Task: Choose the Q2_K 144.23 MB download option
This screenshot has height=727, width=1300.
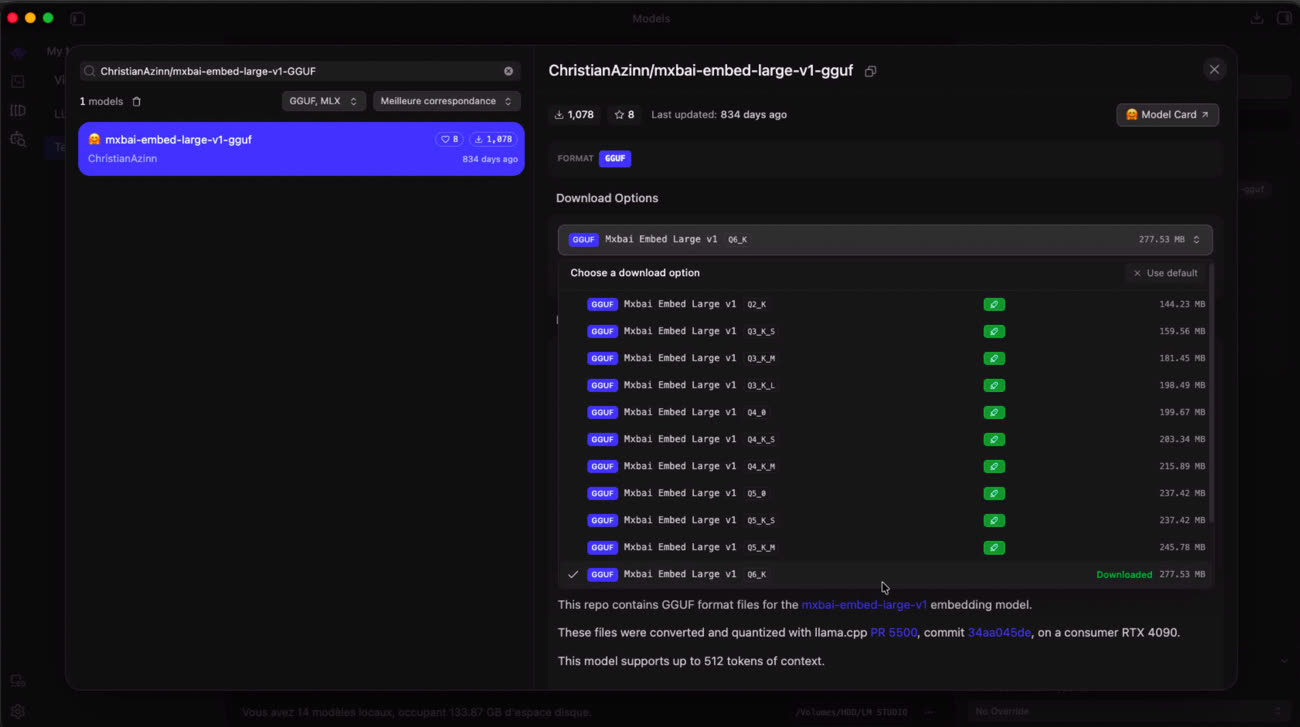Action: 885,304
